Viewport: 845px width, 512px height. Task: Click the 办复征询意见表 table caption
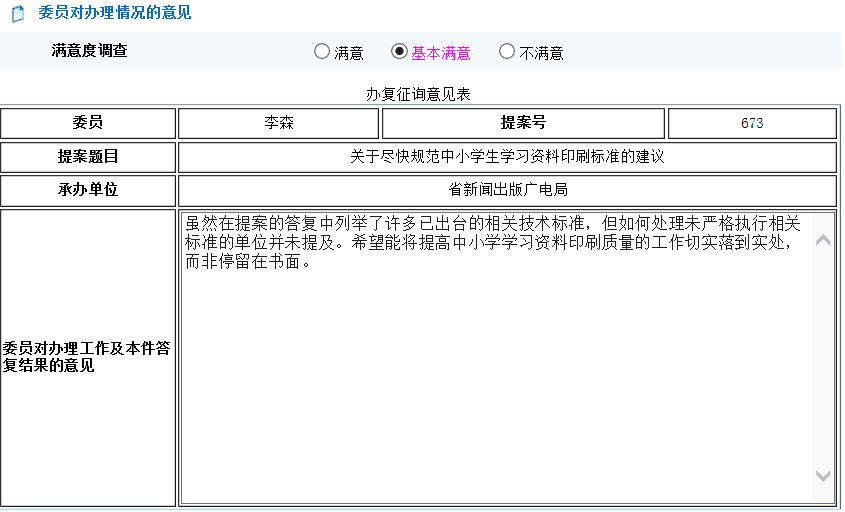418,94
